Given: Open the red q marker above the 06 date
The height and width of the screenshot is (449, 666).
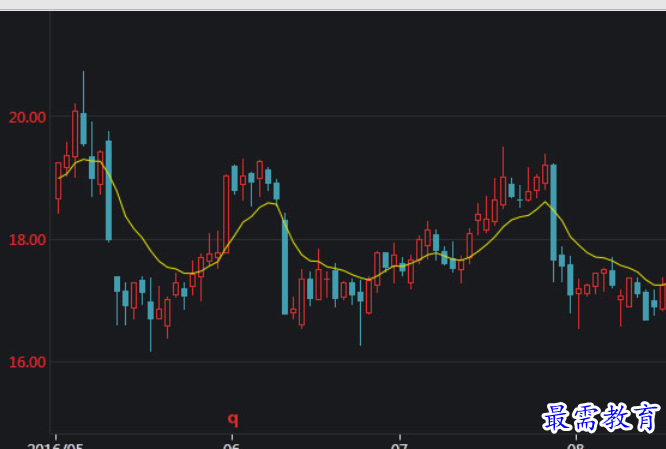Looking at the screenshot, I should (x=233, y=420).
